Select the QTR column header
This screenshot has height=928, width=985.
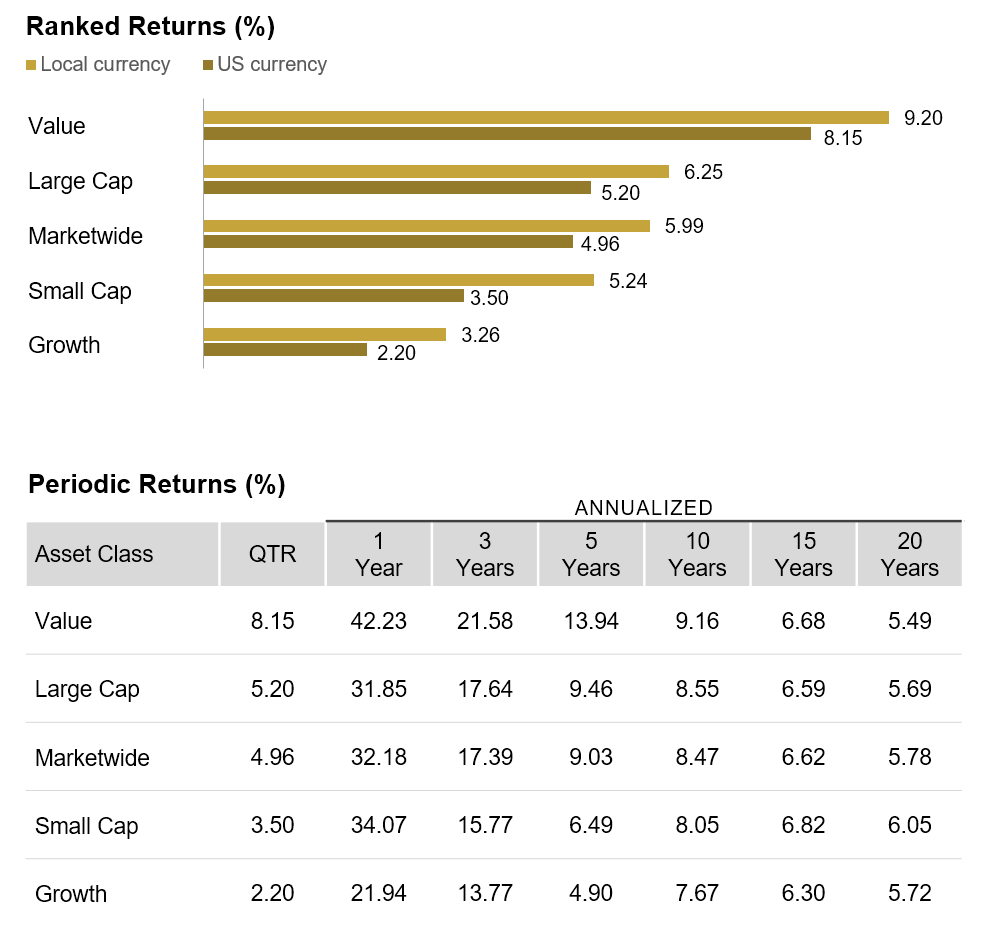[x=273, y=554]
